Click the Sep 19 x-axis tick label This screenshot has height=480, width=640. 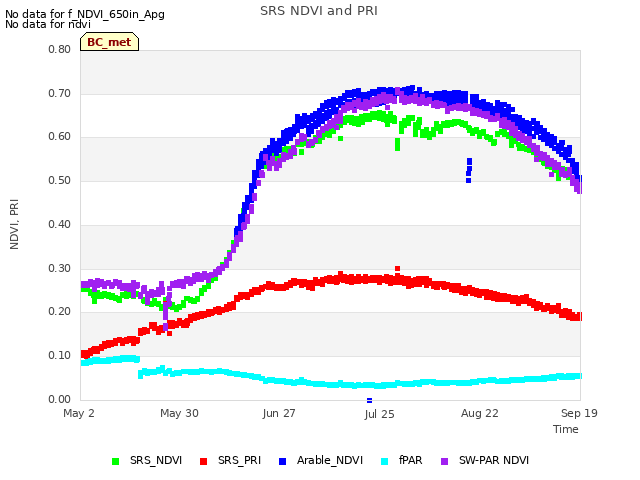579,413
